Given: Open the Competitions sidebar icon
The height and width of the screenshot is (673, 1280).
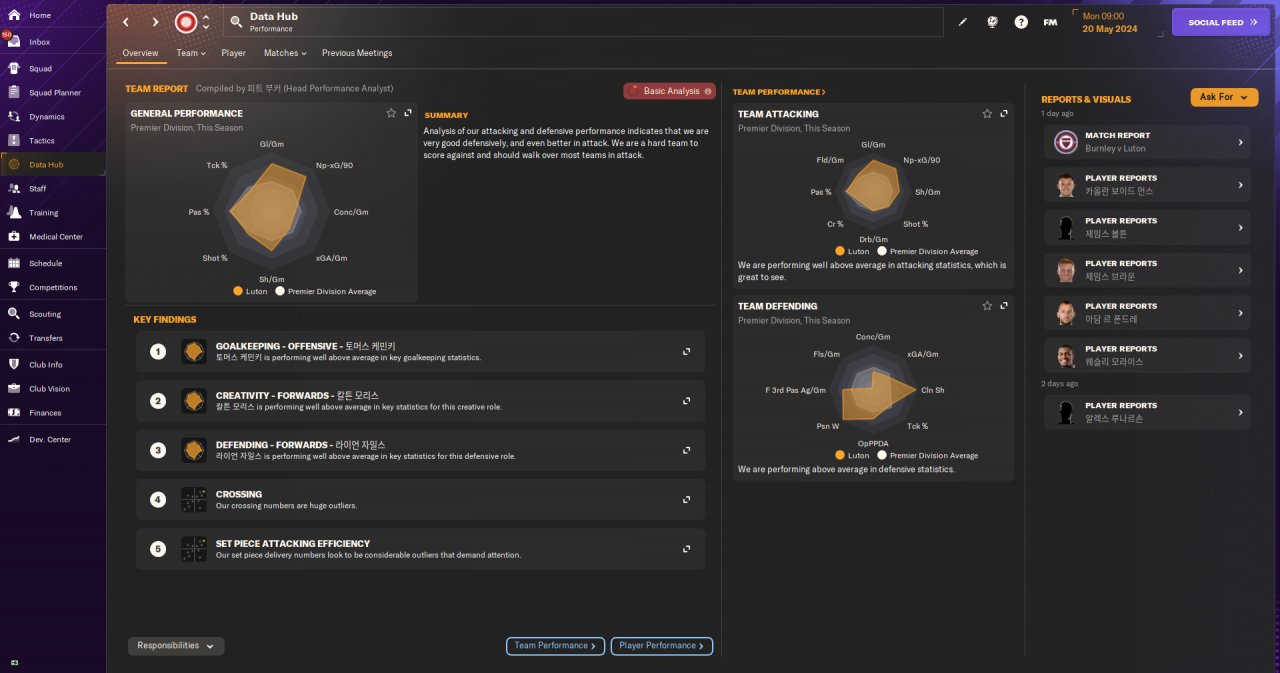Looking at the screenshot, I should coord(14,287).
